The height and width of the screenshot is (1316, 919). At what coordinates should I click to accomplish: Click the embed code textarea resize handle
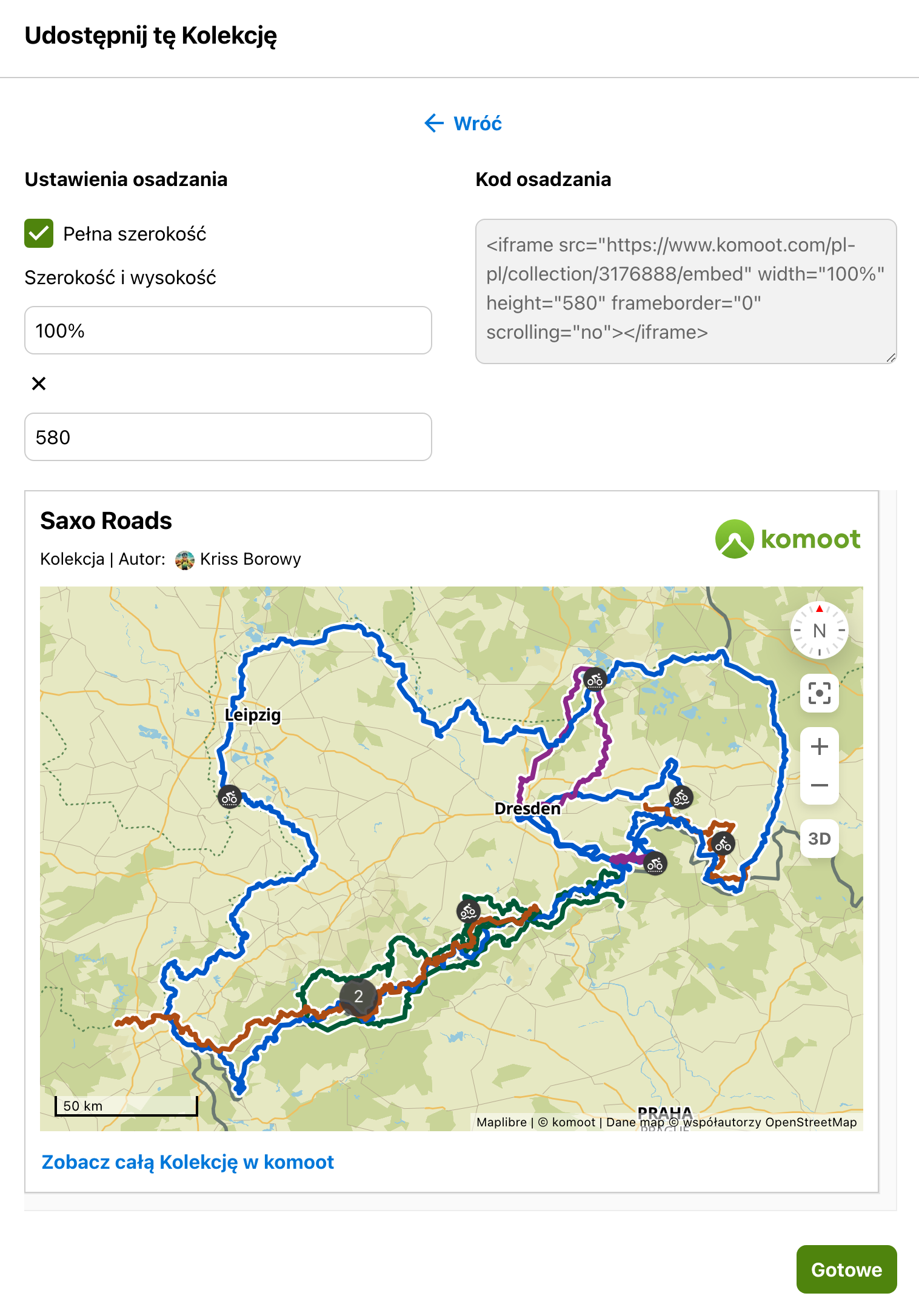point(891,358)
